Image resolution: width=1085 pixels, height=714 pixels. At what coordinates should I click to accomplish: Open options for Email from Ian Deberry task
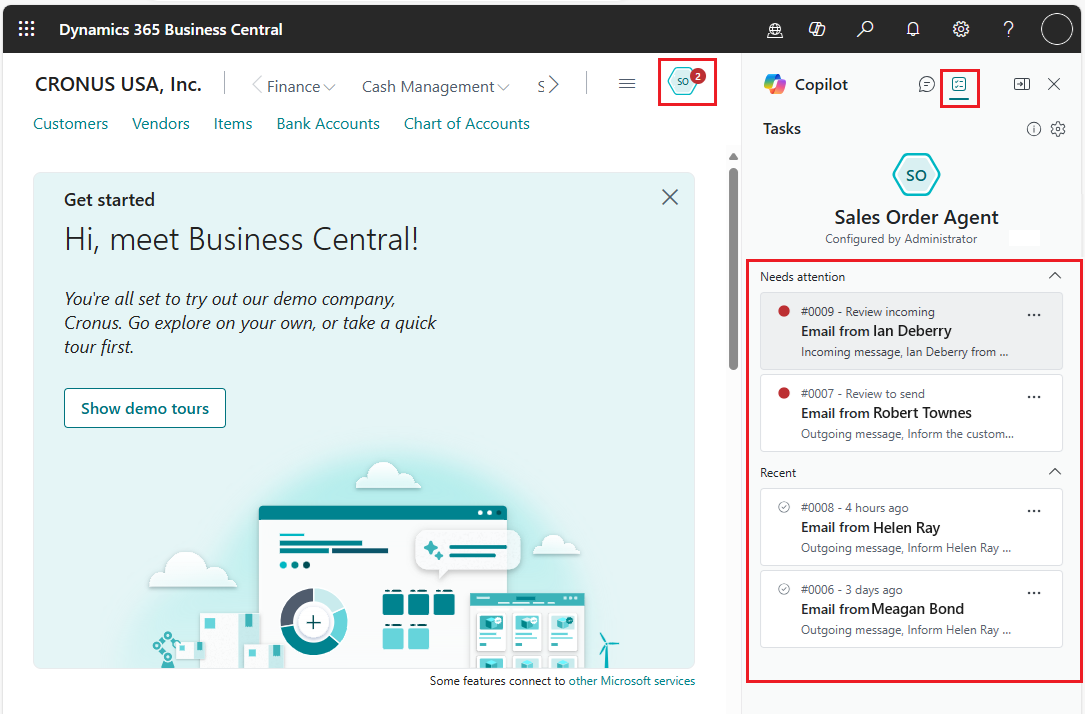click(x=1033, y=313)
